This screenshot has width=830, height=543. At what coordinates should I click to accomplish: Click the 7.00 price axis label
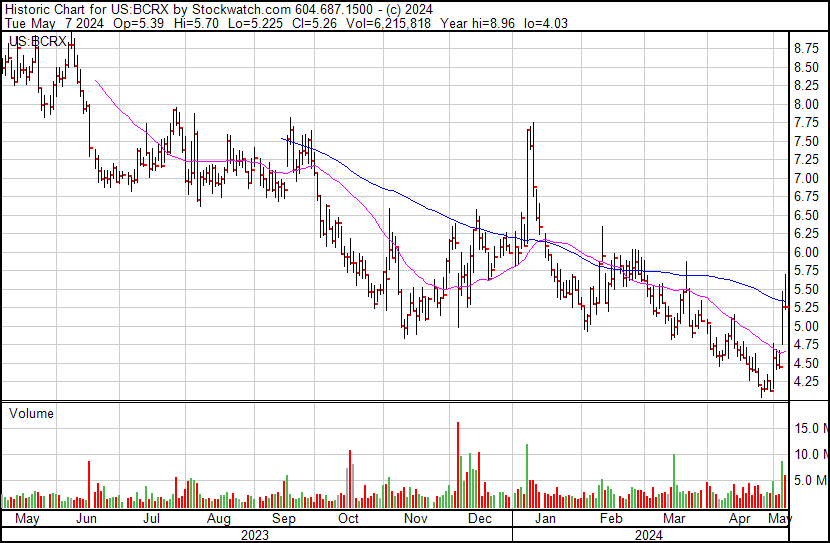(807, 178)
